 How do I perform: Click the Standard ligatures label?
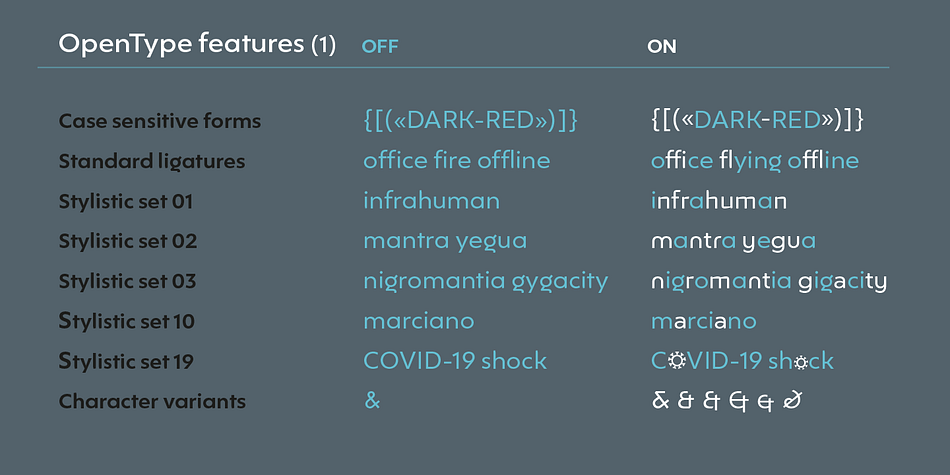tap(152, 162)
